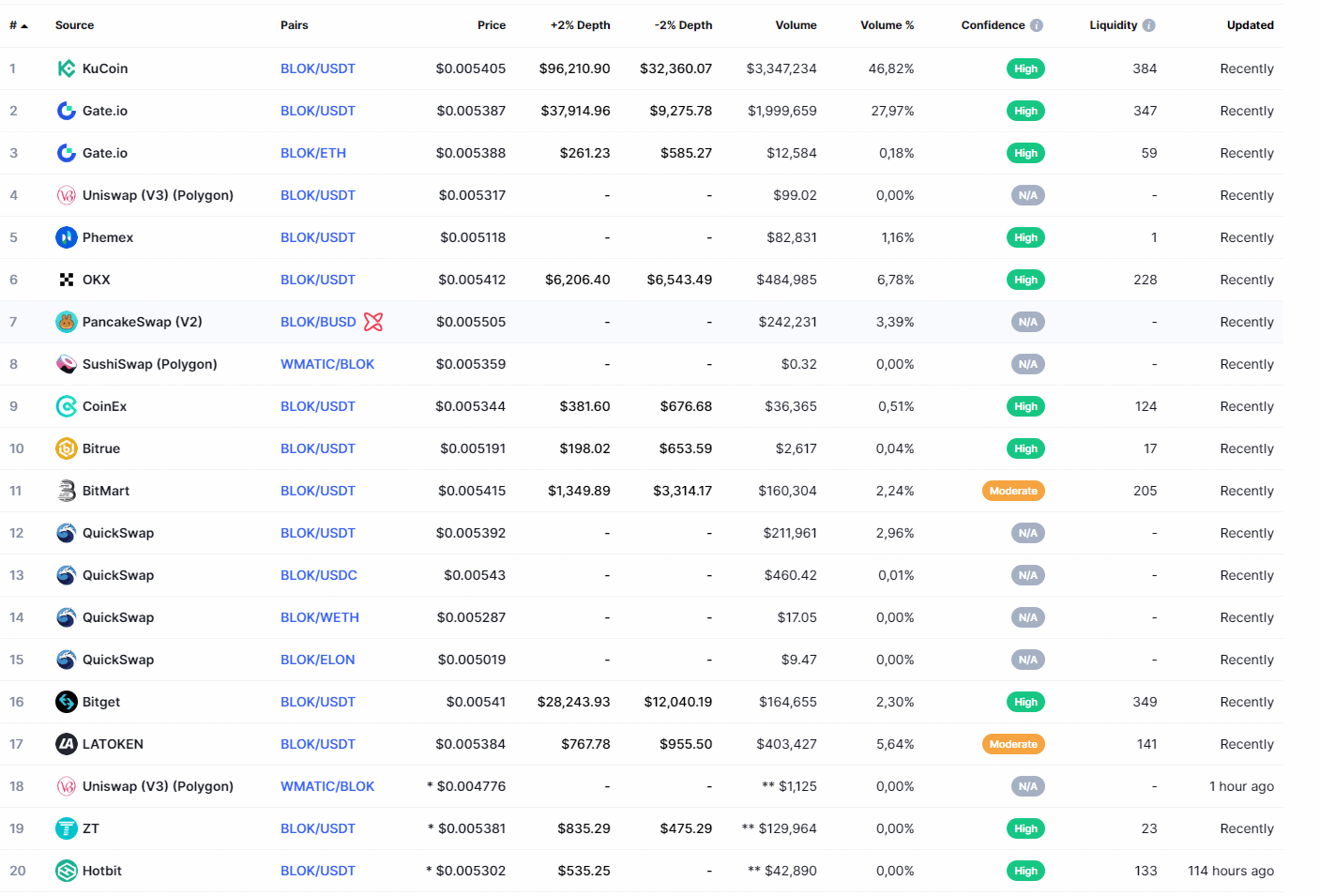Click the Bitrue exchange logo icon
1320x896 pixels.
pyautogui.click(x=66, y=448)
